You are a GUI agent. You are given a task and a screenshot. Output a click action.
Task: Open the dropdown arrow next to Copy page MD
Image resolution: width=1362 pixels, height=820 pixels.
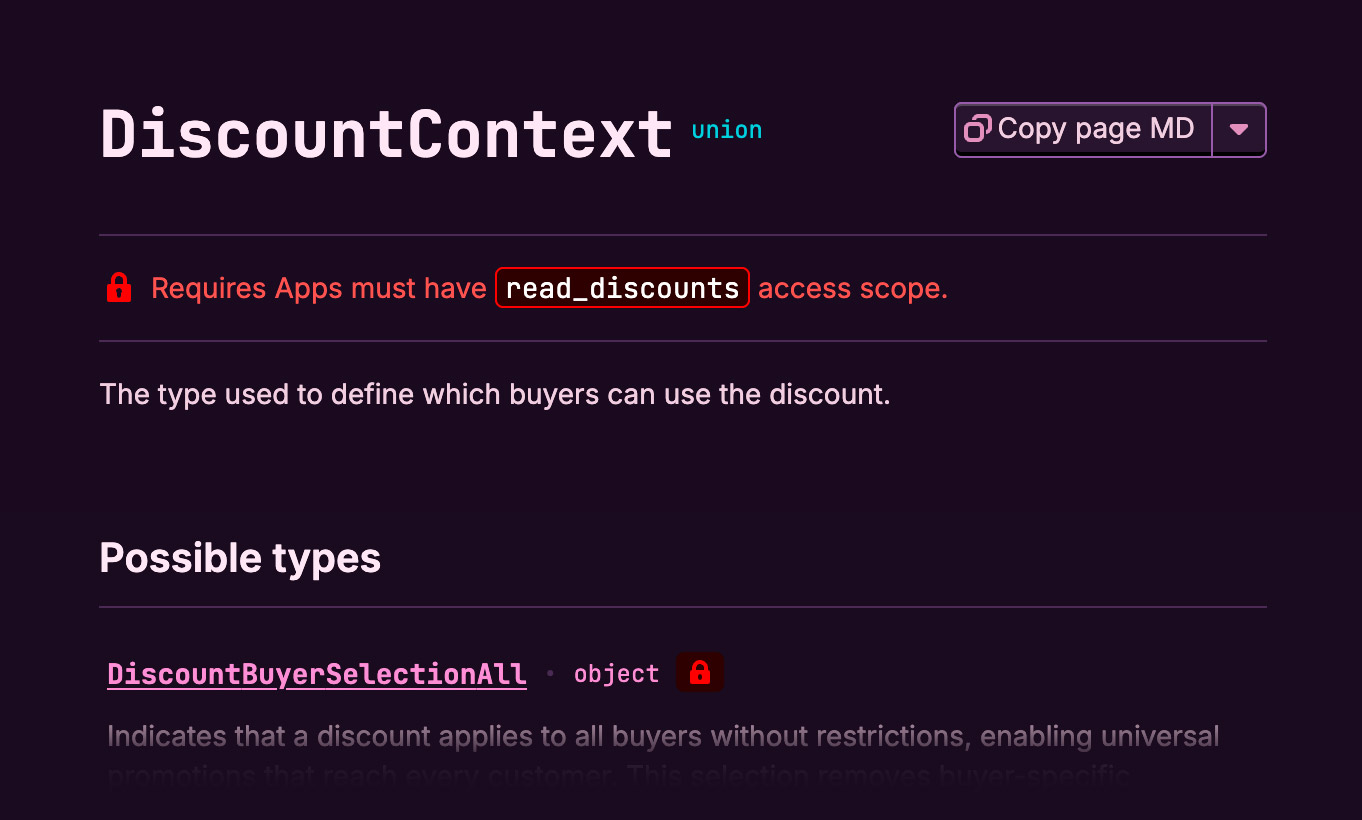click(1239, 130)
